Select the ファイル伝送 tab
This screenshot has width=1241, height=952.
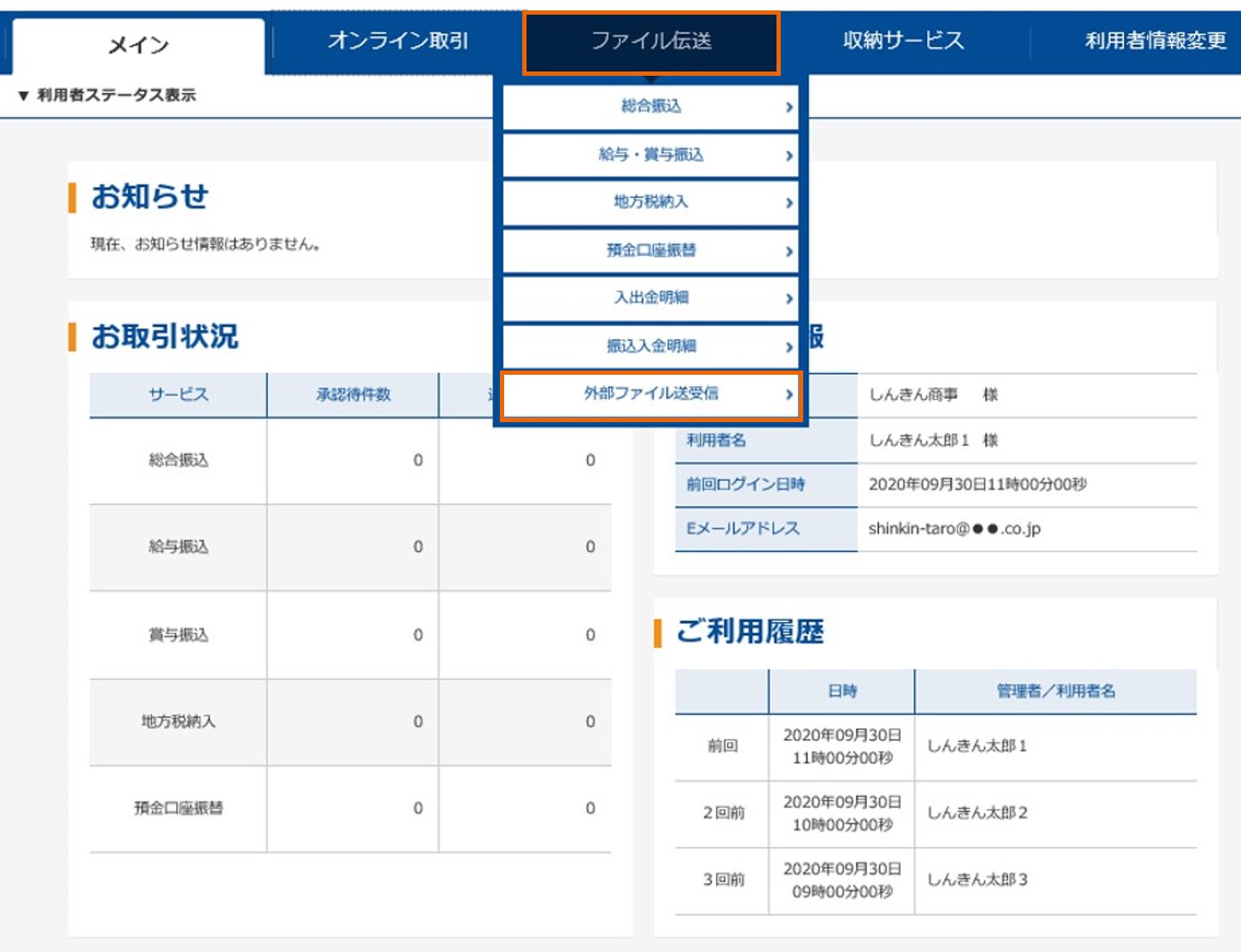tap(652, 41)
